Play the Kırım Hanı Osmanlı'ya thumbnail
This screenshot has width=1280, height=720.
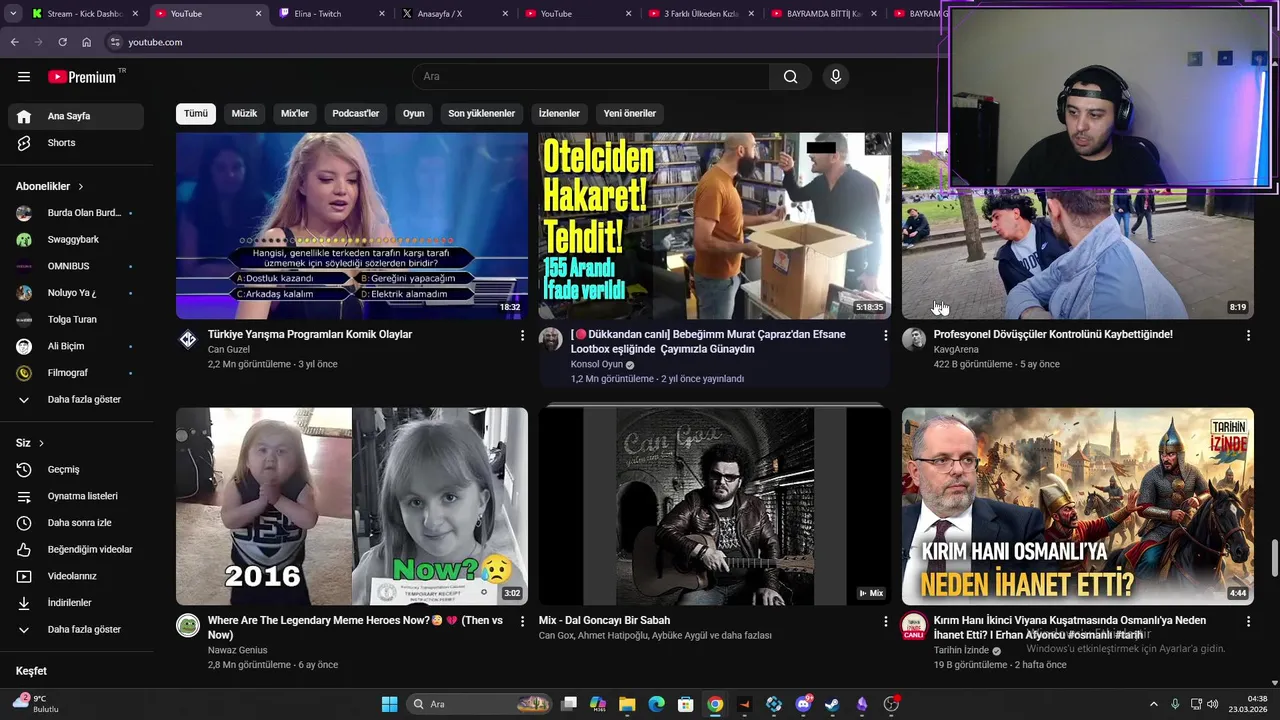coord(1078,506)
